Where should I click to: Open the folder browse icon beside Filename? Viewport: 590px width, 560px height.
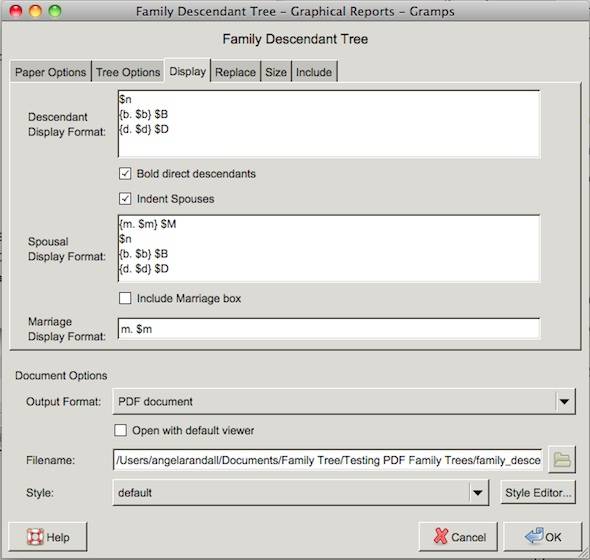pos(562,460)
